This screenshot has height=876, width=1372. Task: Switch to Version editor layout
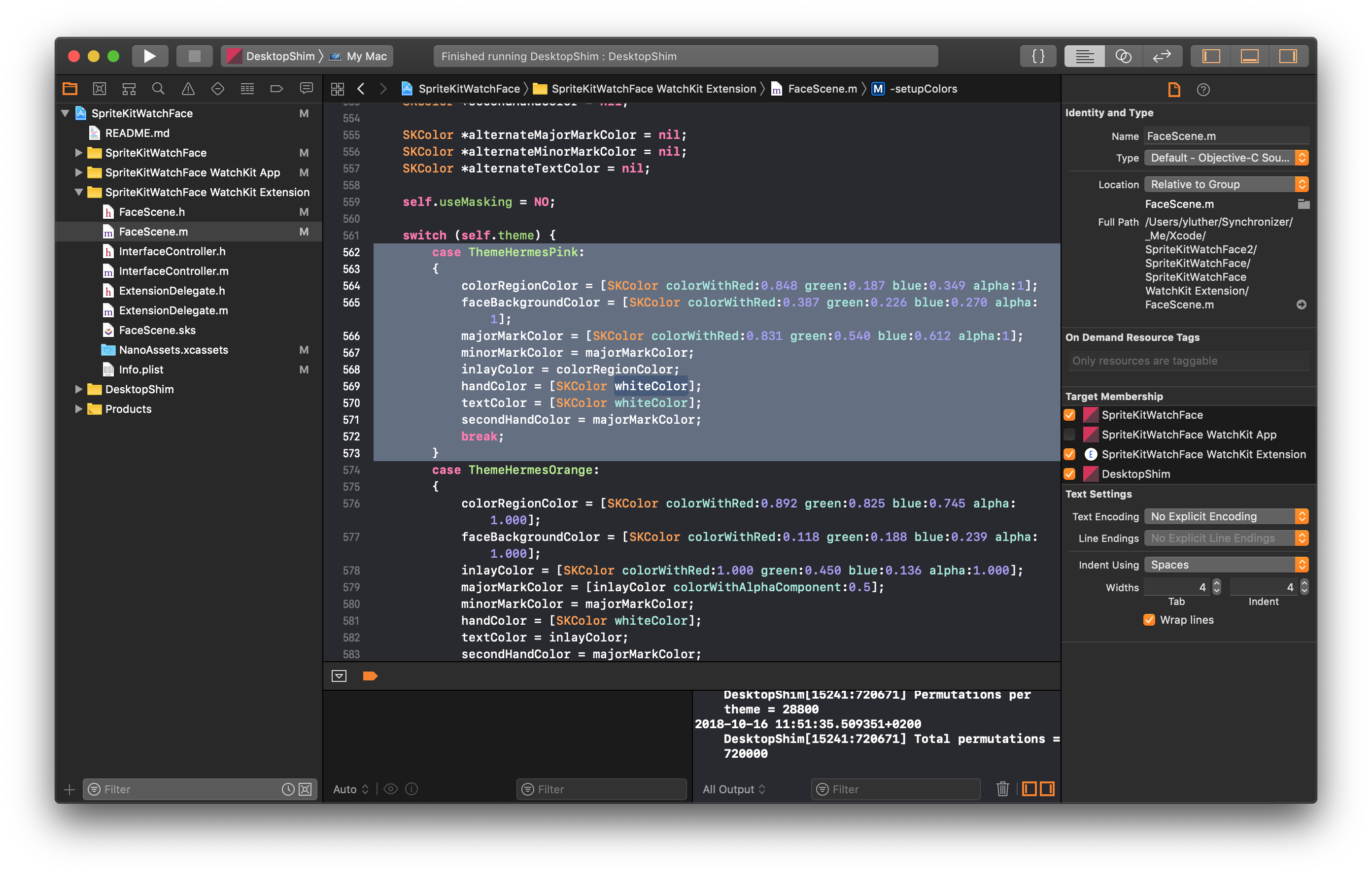tap(1162, 56)
